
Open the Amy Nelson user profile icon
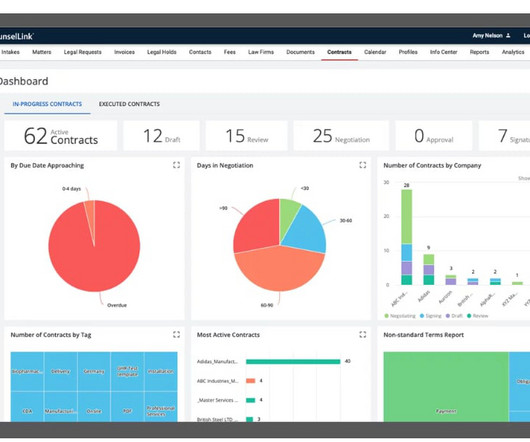coord(508,35)
